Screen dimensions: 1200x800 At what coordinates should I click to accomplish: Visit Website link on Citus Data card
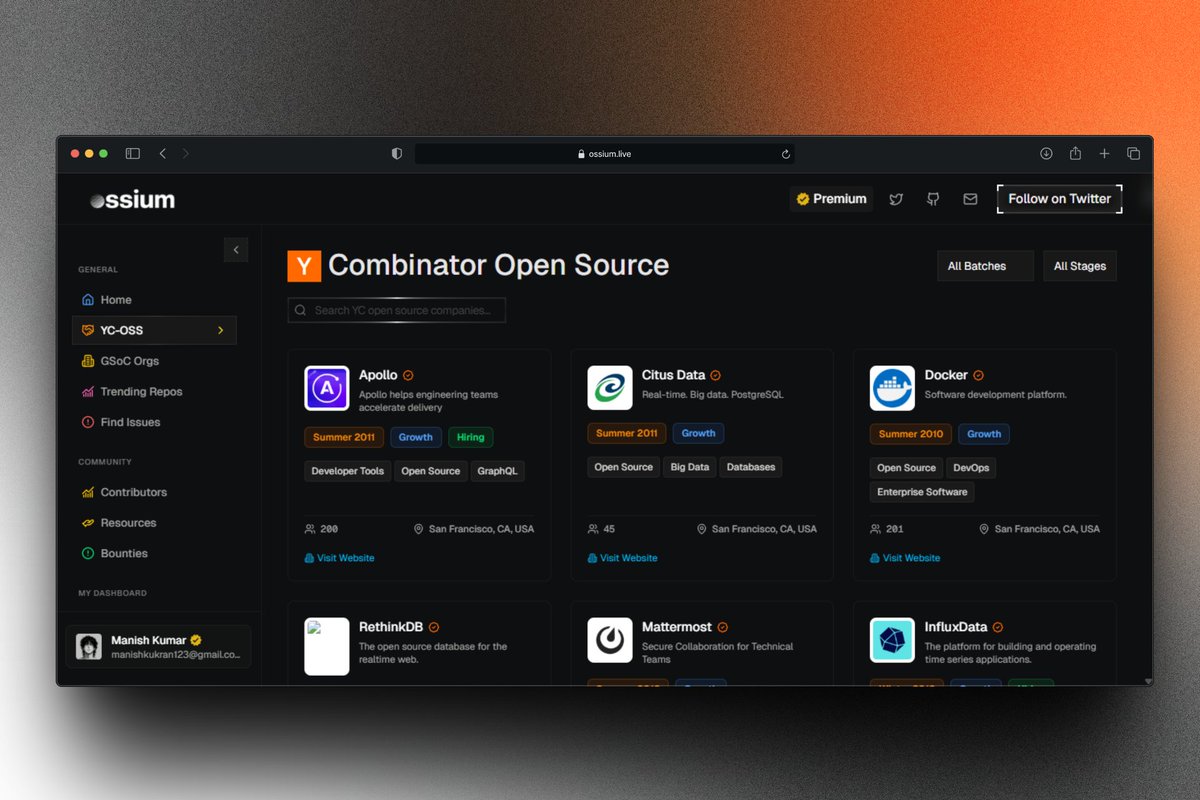(x=622, y=558)
